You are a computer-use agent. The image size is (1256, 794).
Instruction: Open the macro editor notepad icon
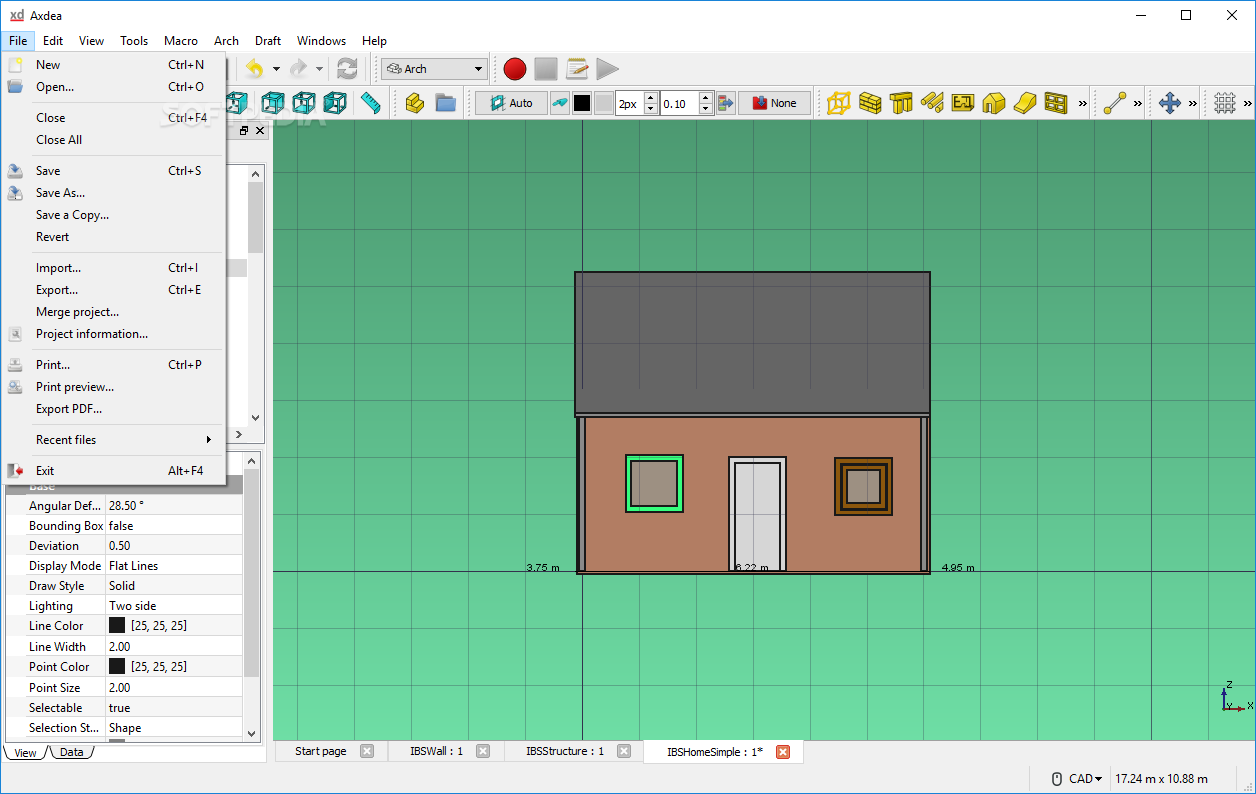[x=577, y=69]
